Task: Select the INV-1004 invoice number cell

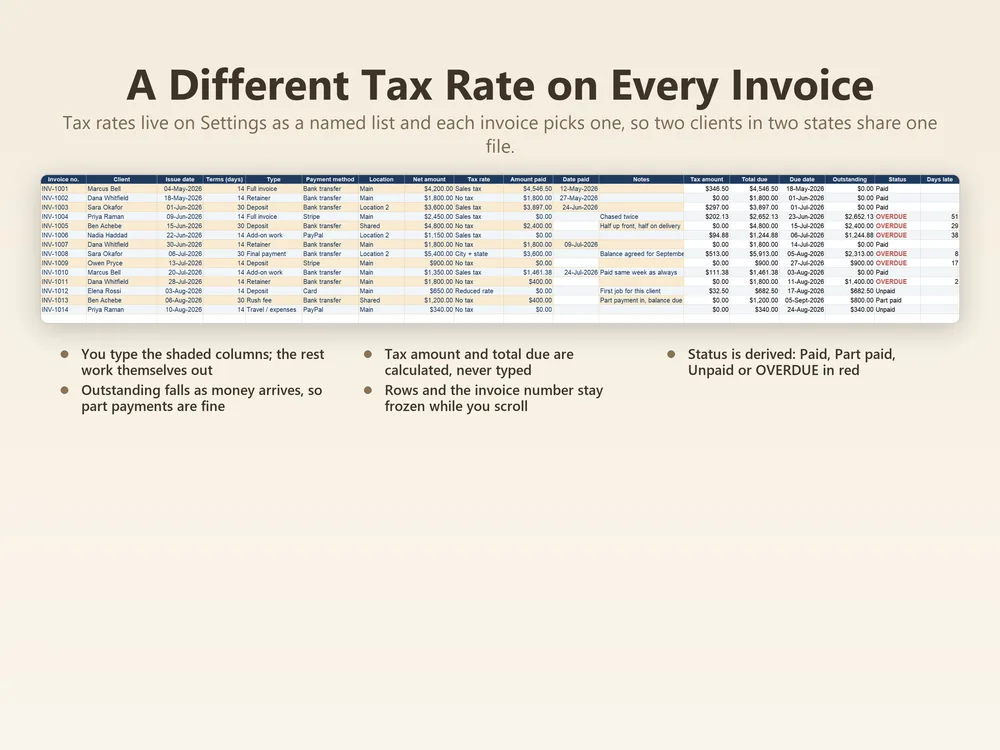Action: (x=63, y=217)
